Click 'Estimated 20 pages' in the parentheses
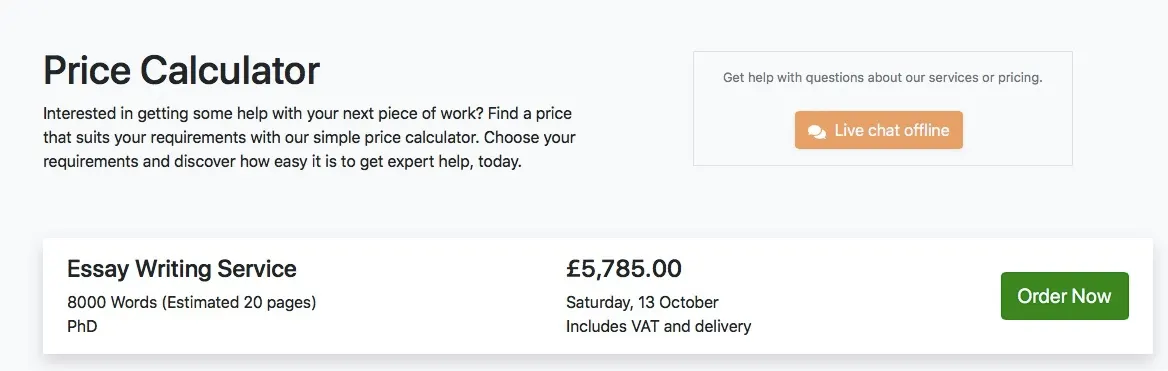1168x371 pixels. pyautogui.click(x=239, y=303)
